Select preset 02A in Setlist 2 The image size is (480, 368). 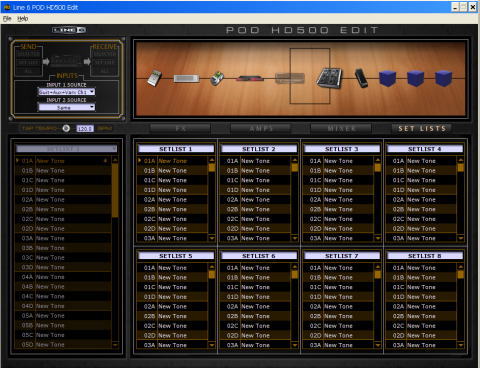point(255,200)
